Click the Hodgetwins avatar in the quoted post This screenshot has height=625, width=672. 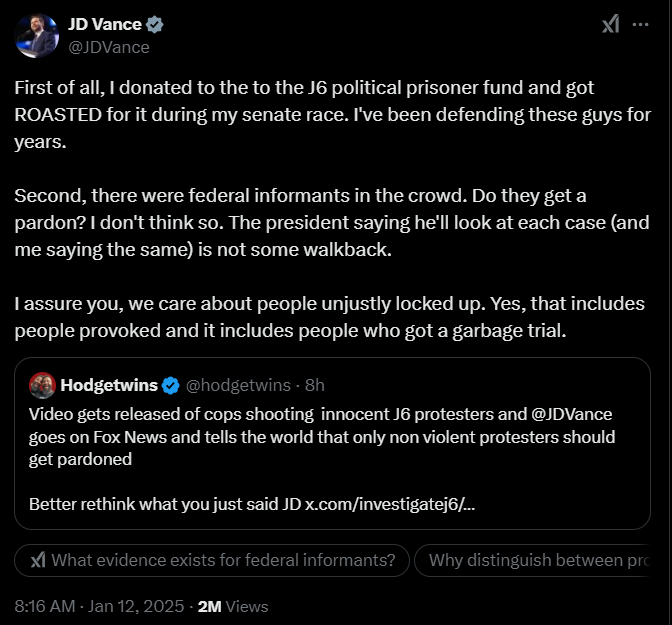click(x=41, y=385)
